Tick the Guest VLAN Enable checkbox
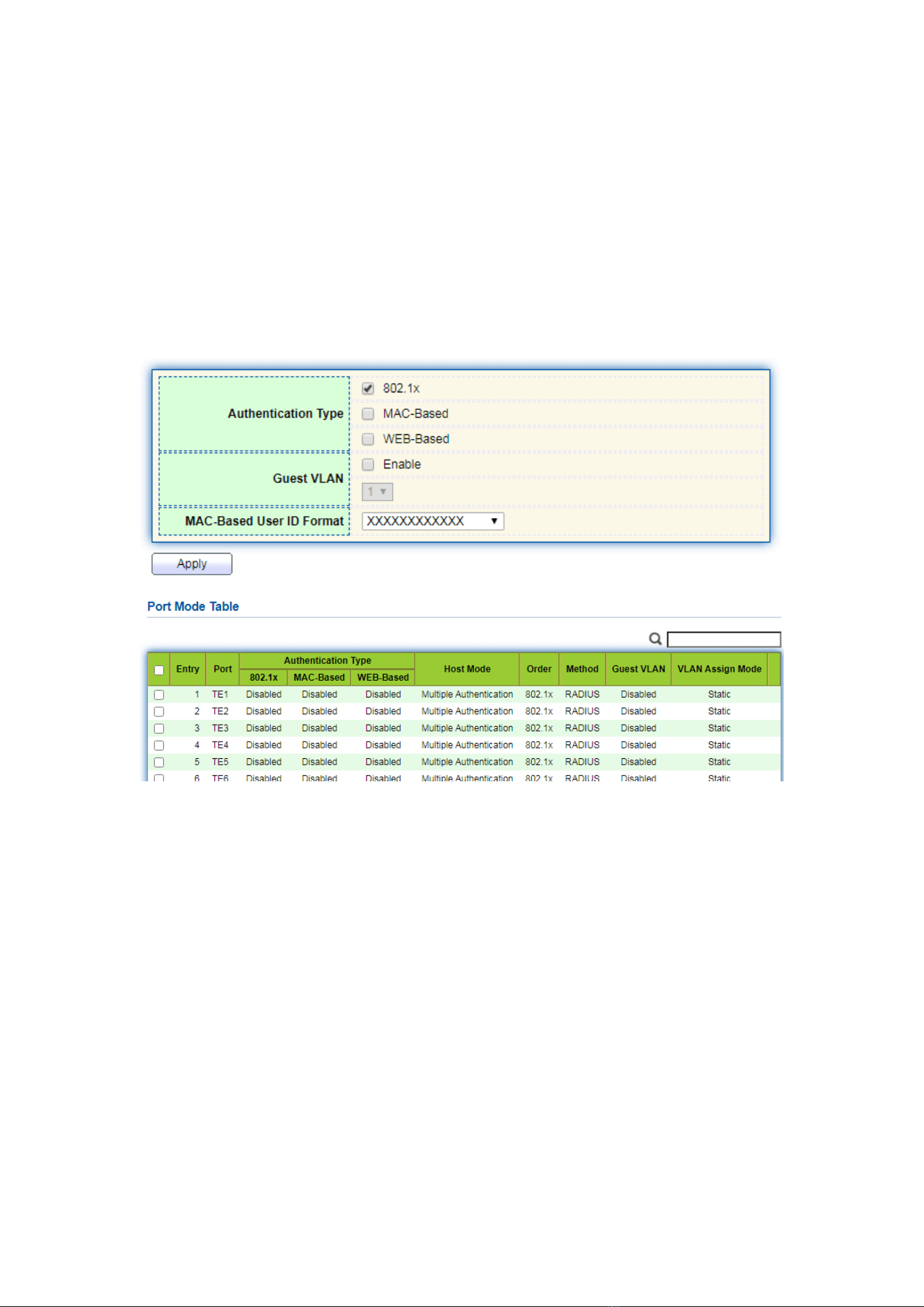Screen dimensions: 924x1307 coord(368,465)
